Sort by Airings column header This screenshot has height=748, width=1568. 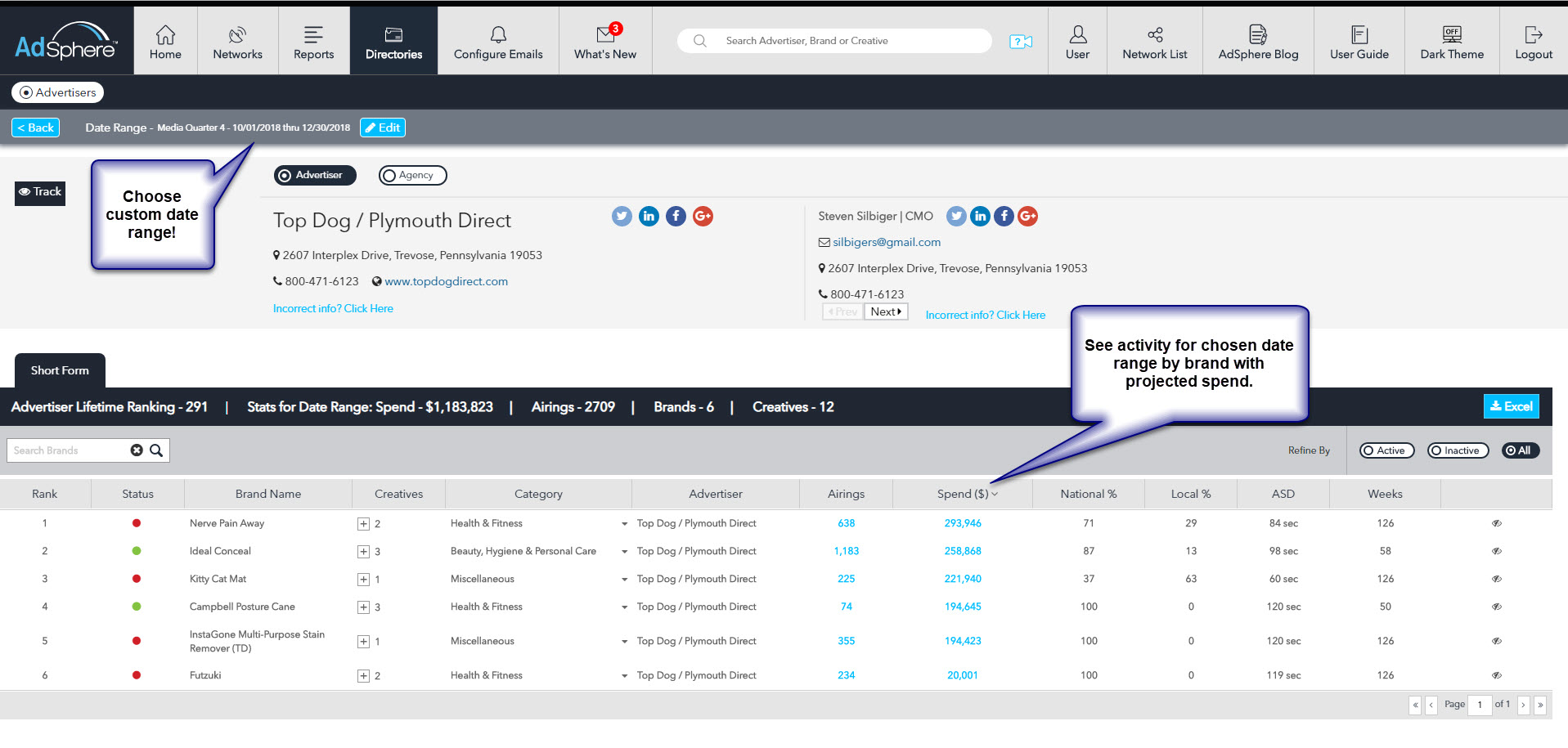(846, 494)
